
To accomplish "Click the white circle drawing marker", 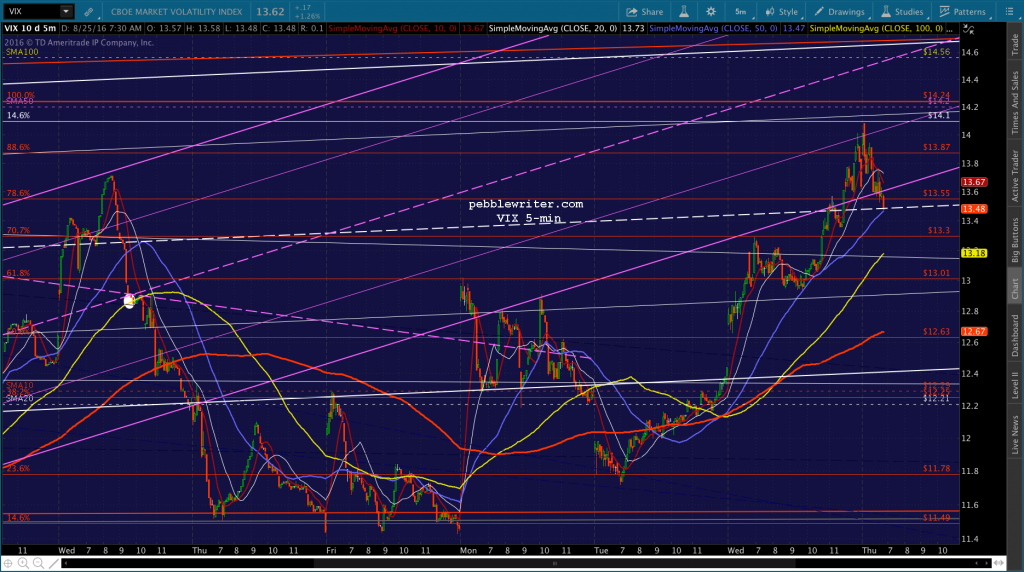I will click(x=129, y=300).
